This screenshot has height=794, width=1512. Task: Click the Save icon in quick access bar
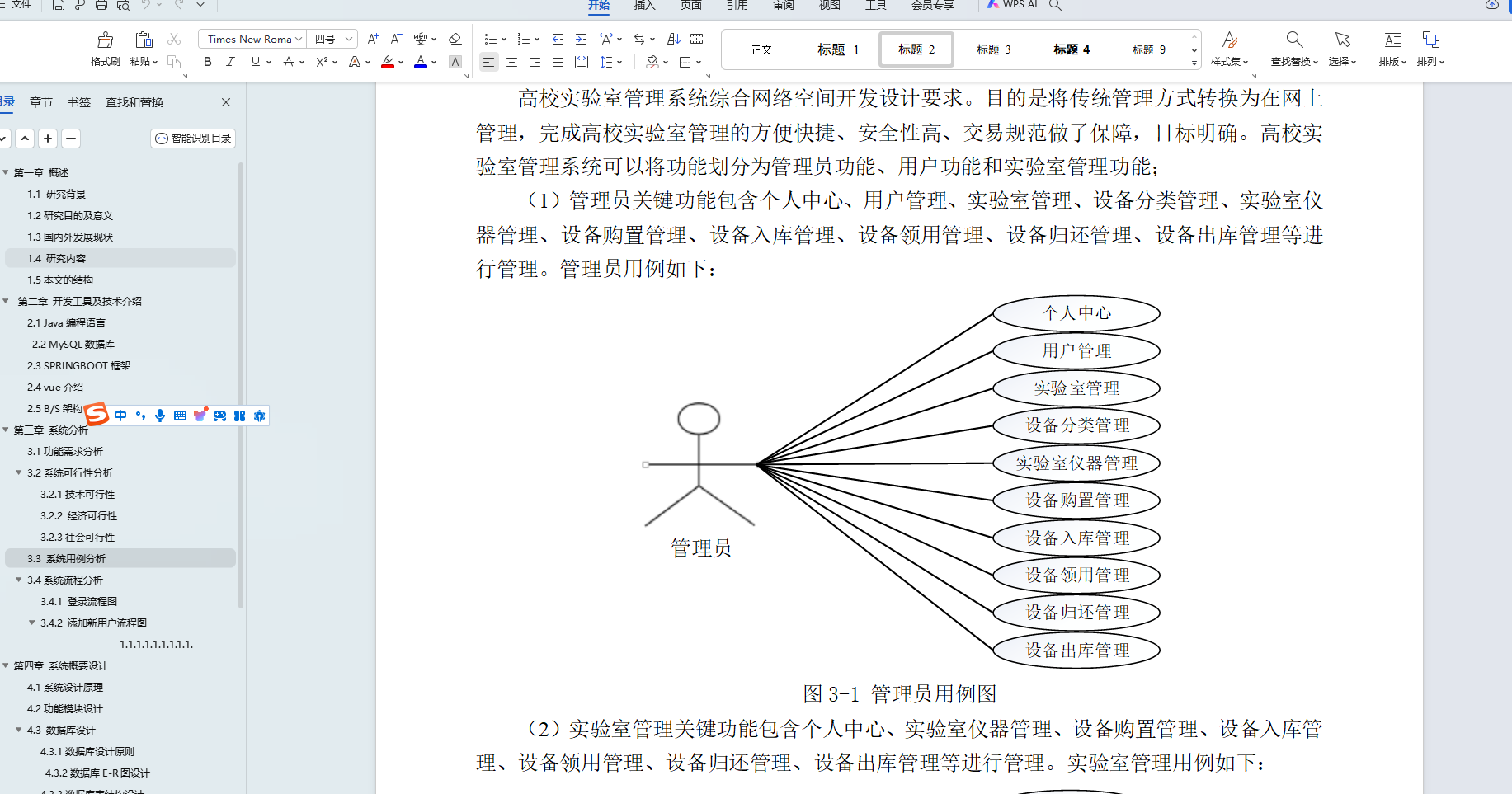pos(59,5)
